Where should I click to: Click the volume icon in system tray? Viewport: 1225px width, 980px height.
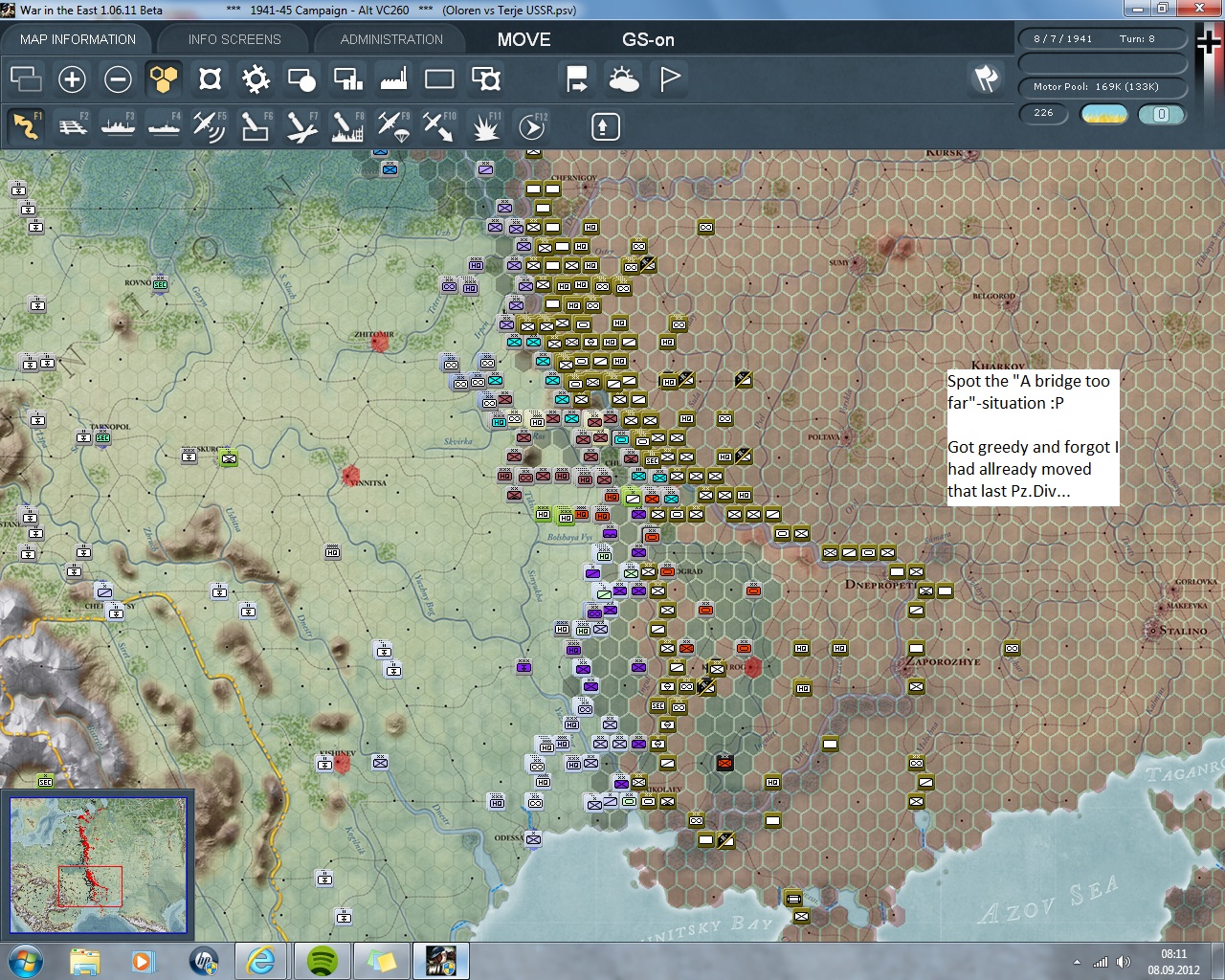(x=1124, y=962)
